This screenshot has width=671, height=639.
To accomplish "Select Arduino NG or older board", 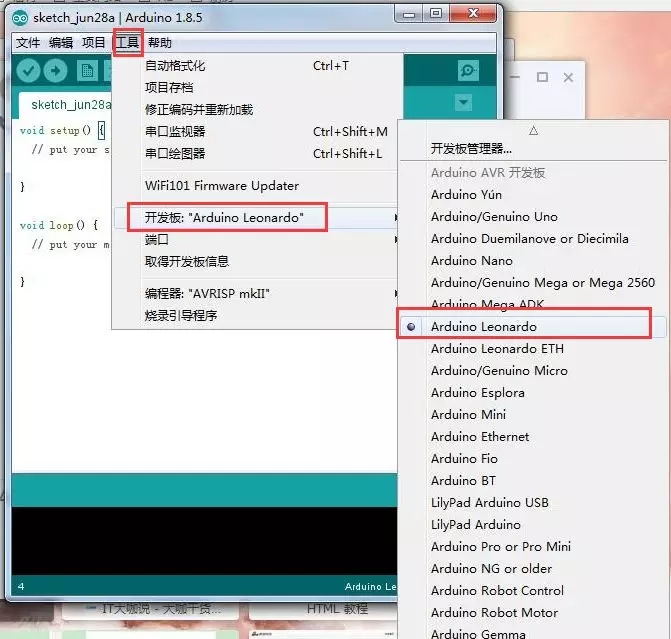I will click(533, 569).
